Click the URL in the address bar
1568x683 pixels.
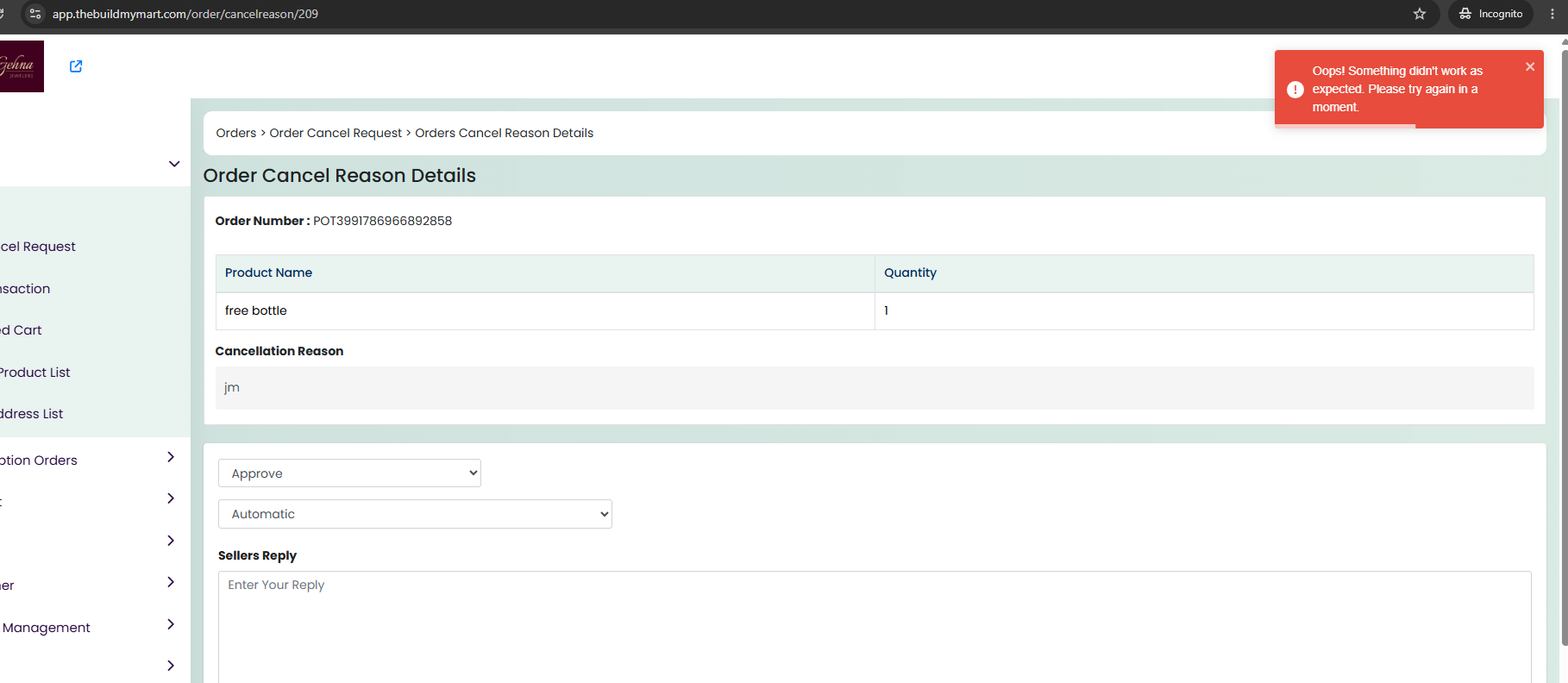click(185, 14)
